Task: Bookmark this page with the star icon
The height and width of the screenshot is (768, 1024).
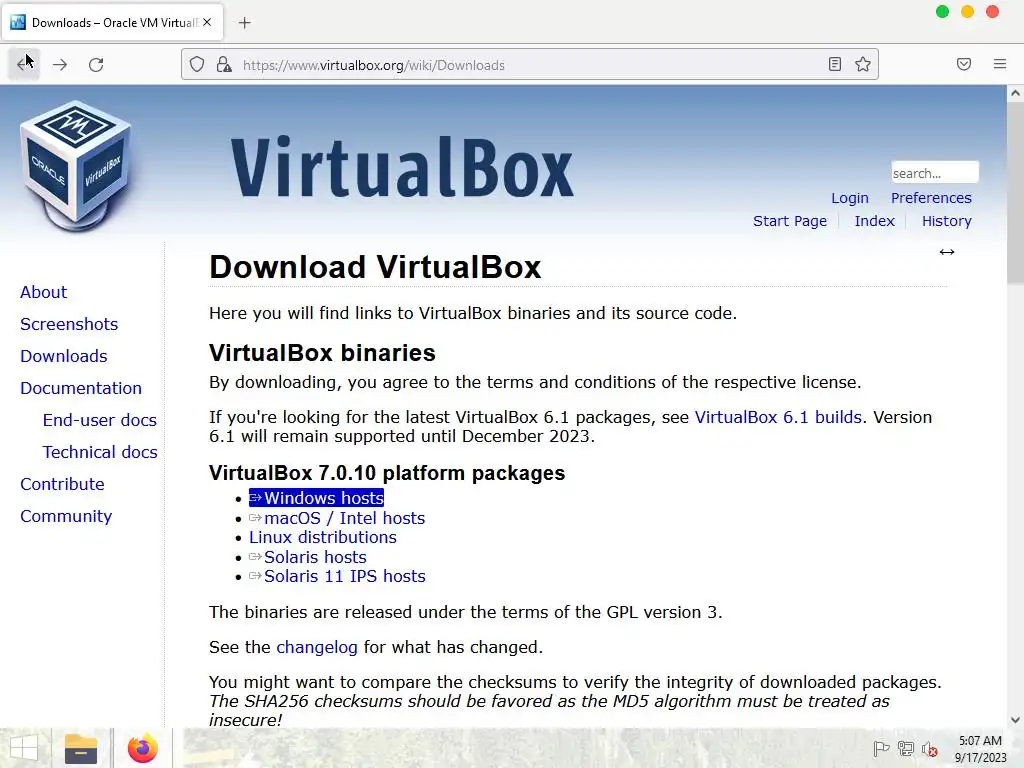Action: (863, 64)
